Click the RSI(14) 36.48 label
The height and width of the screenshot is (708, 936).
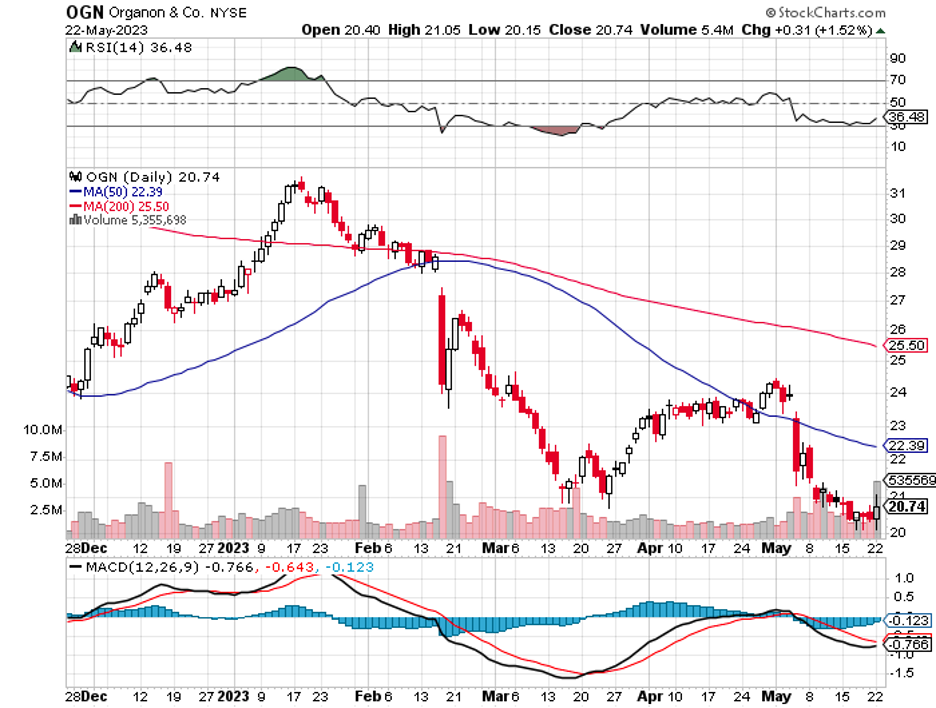click(x=138, y=48)
